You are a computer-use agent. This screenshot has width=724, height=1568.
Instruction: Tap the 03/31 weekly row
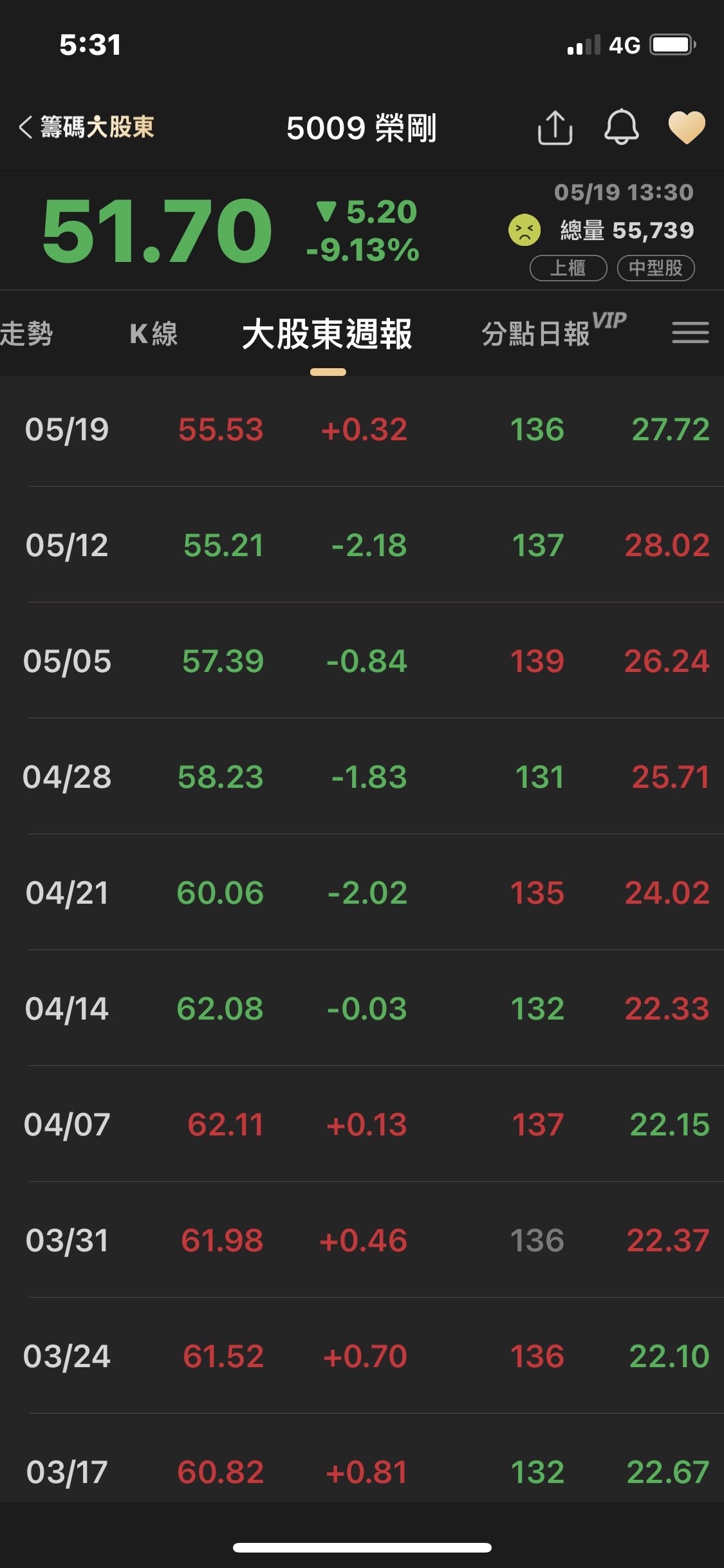(362, 1240)
